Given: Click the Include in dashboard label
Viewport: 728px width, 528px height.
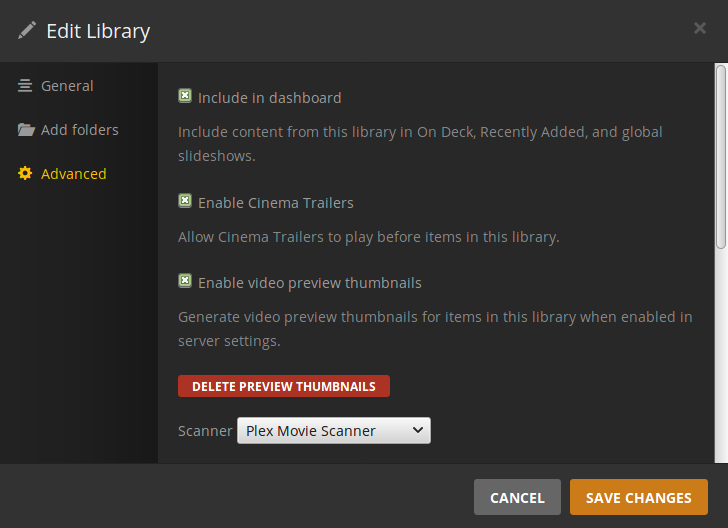Looking at the screenshot, I should click(x=269, y=98).
